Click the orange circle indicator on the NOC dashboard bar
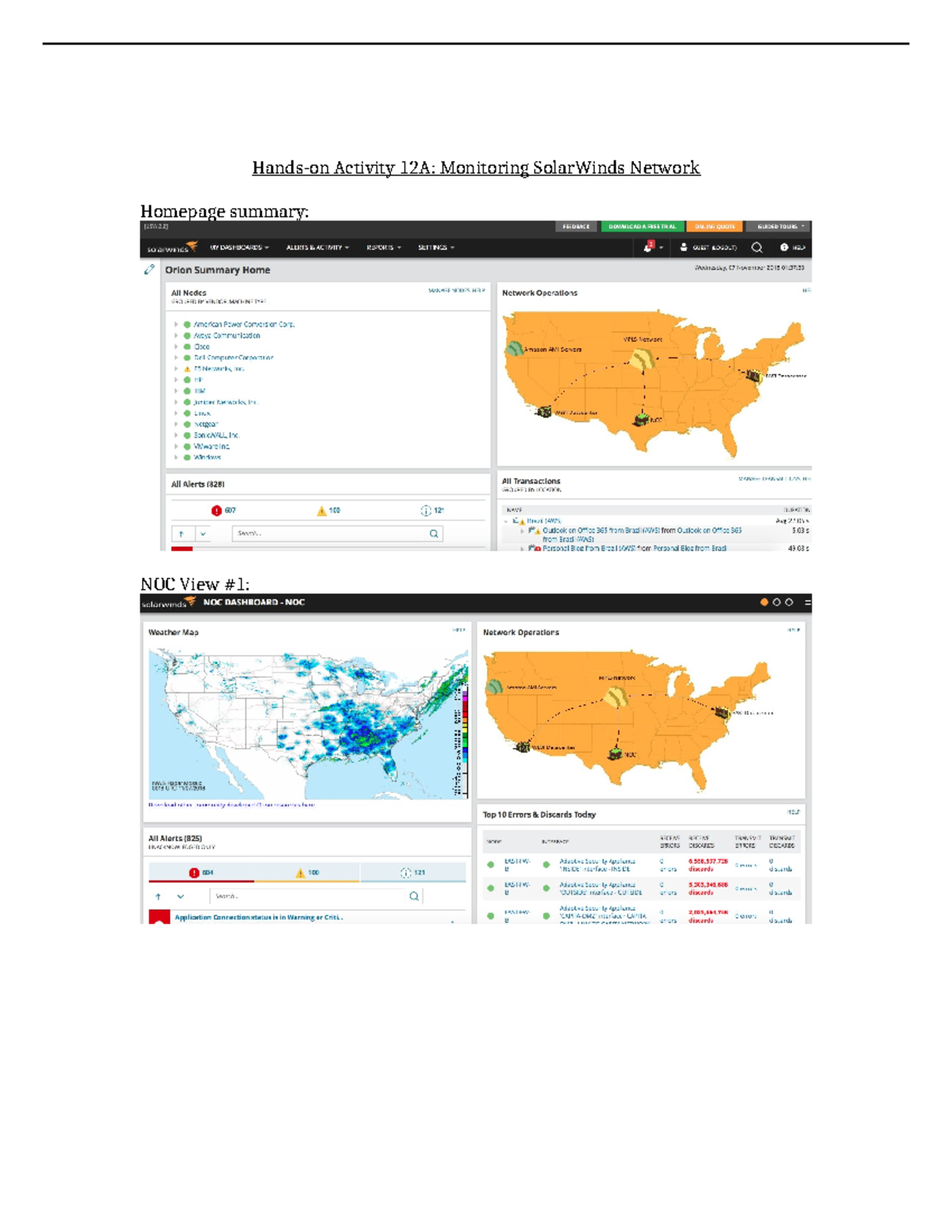The width and height of the screenshot is (952, 1232). pos(764,602)
